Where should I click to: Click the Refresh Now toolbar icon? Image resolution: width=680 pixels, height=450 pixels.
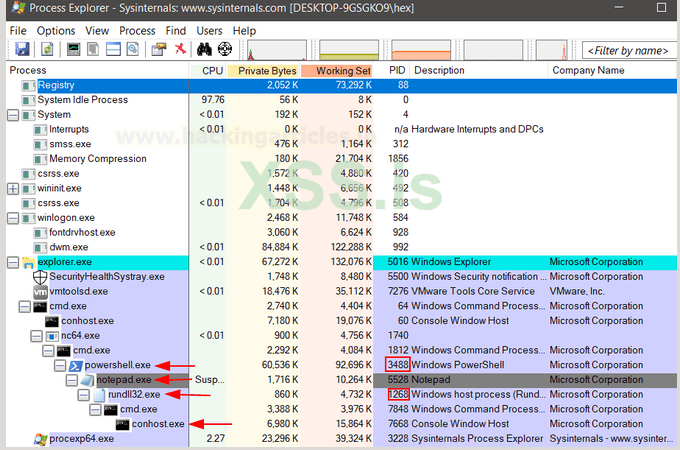[46, 49]
